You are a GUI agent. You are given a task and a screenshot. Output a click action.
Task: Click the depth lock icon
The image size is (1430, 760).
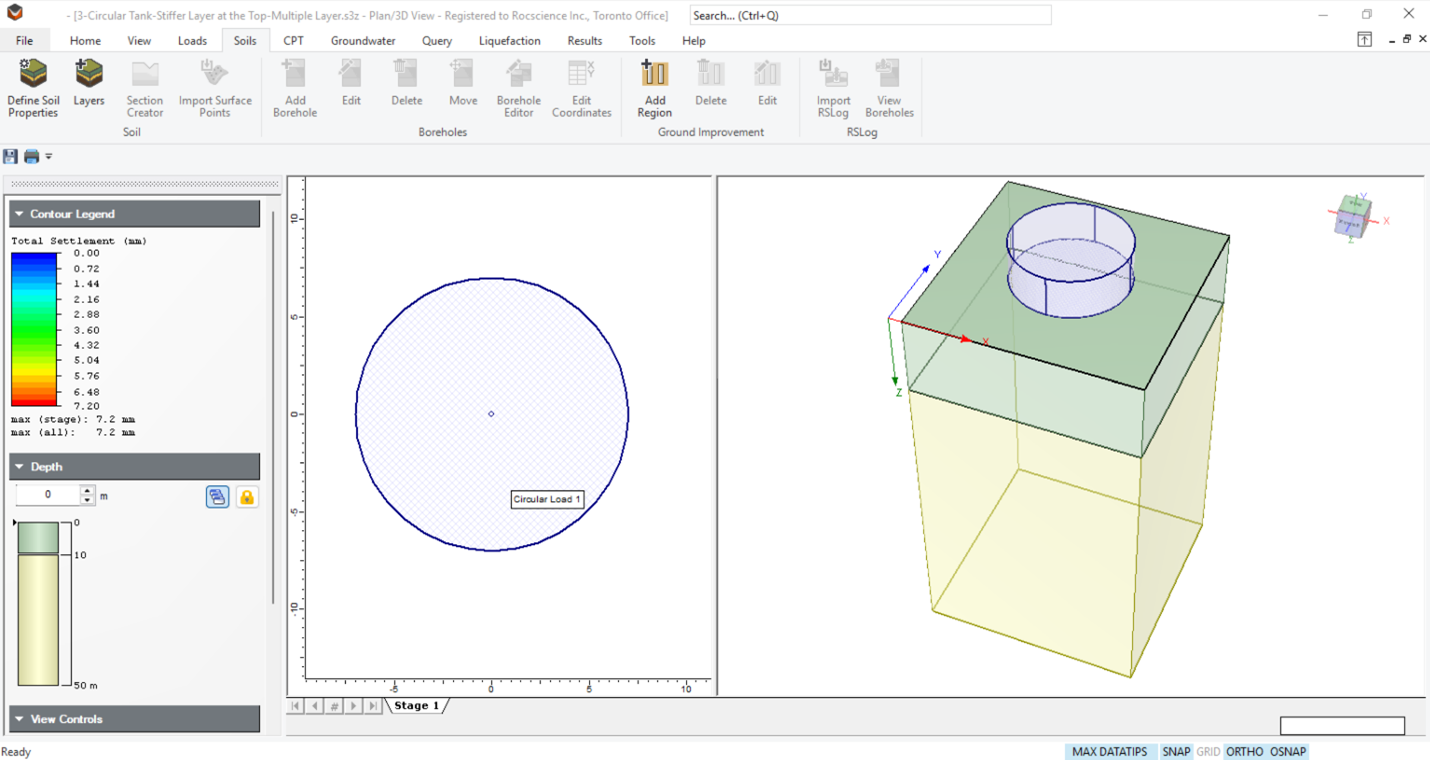point(246,497)
